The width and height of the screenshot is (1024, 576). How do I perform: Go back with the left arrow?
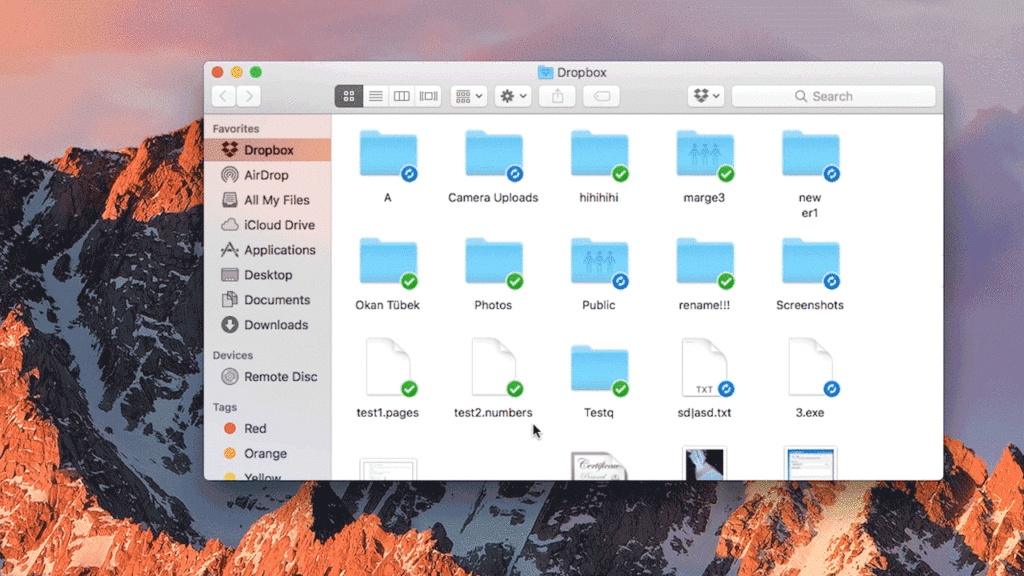[x=223, y=96]
